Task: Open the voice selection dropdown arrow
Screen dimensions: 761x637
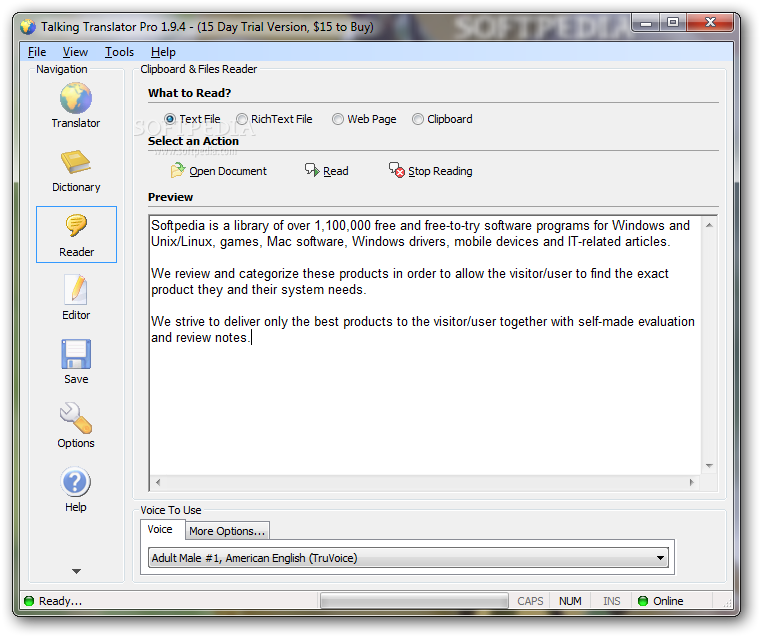Action: 660,557
